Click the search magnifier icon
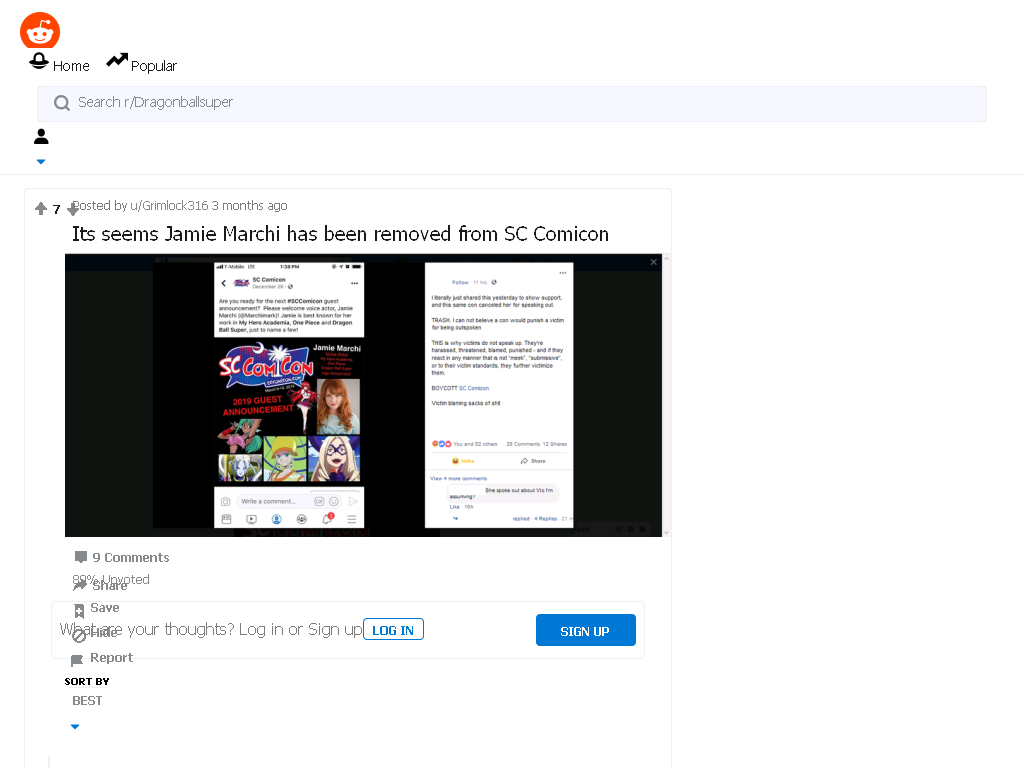 pos(61,103)
